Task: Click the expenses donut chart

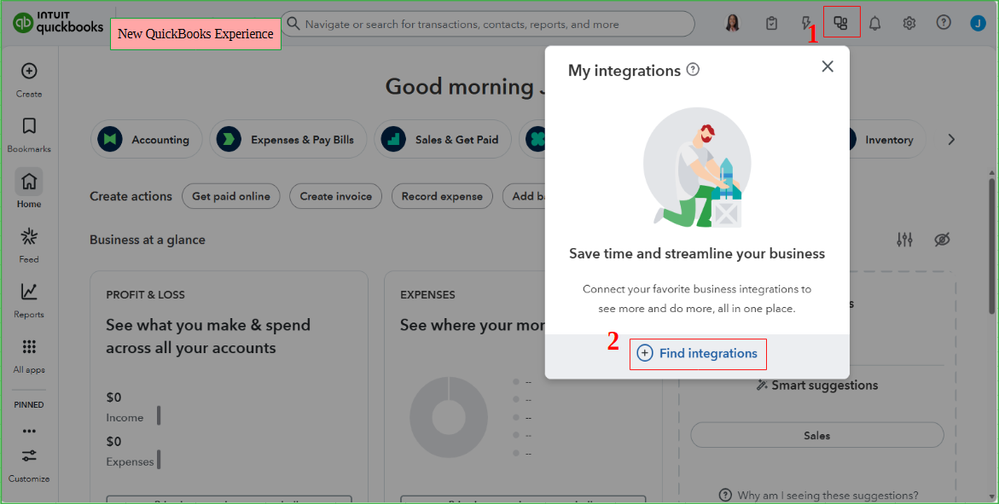Action: pyautogui.click(x=449, y=417)
